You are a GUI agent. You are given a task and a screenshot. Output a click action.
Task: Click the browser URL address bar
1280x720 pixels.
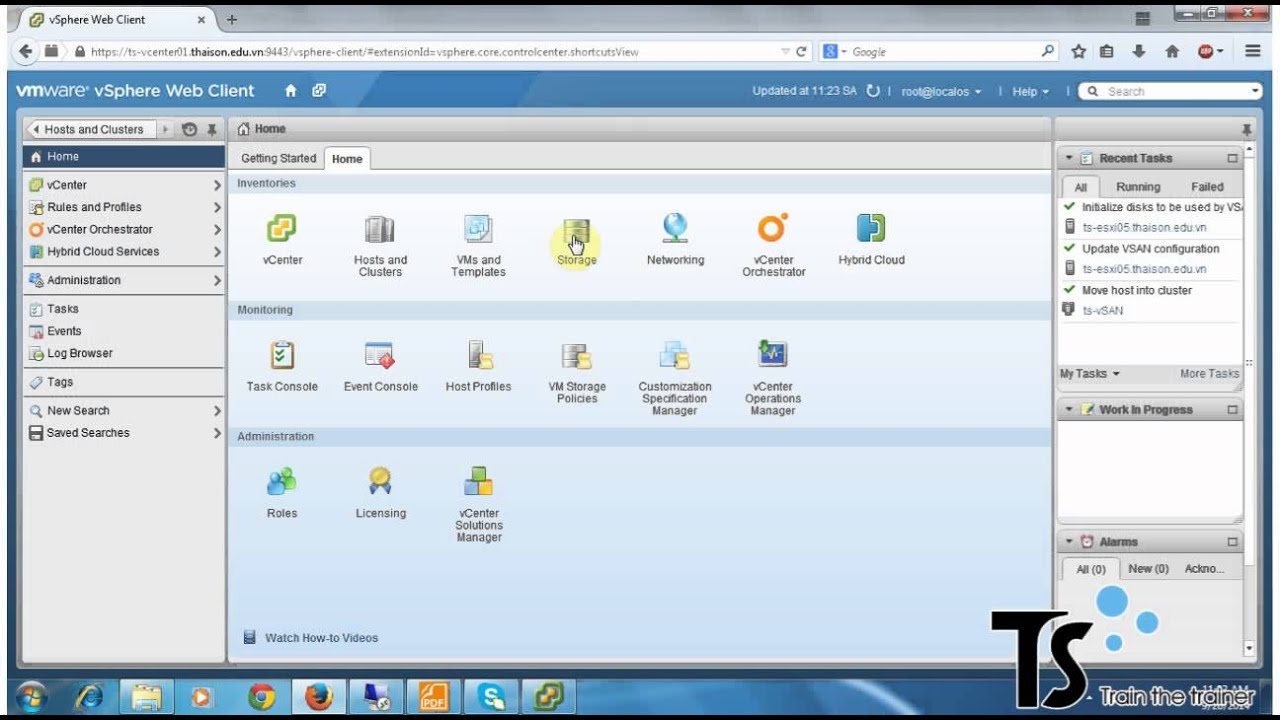click(430, 51)
